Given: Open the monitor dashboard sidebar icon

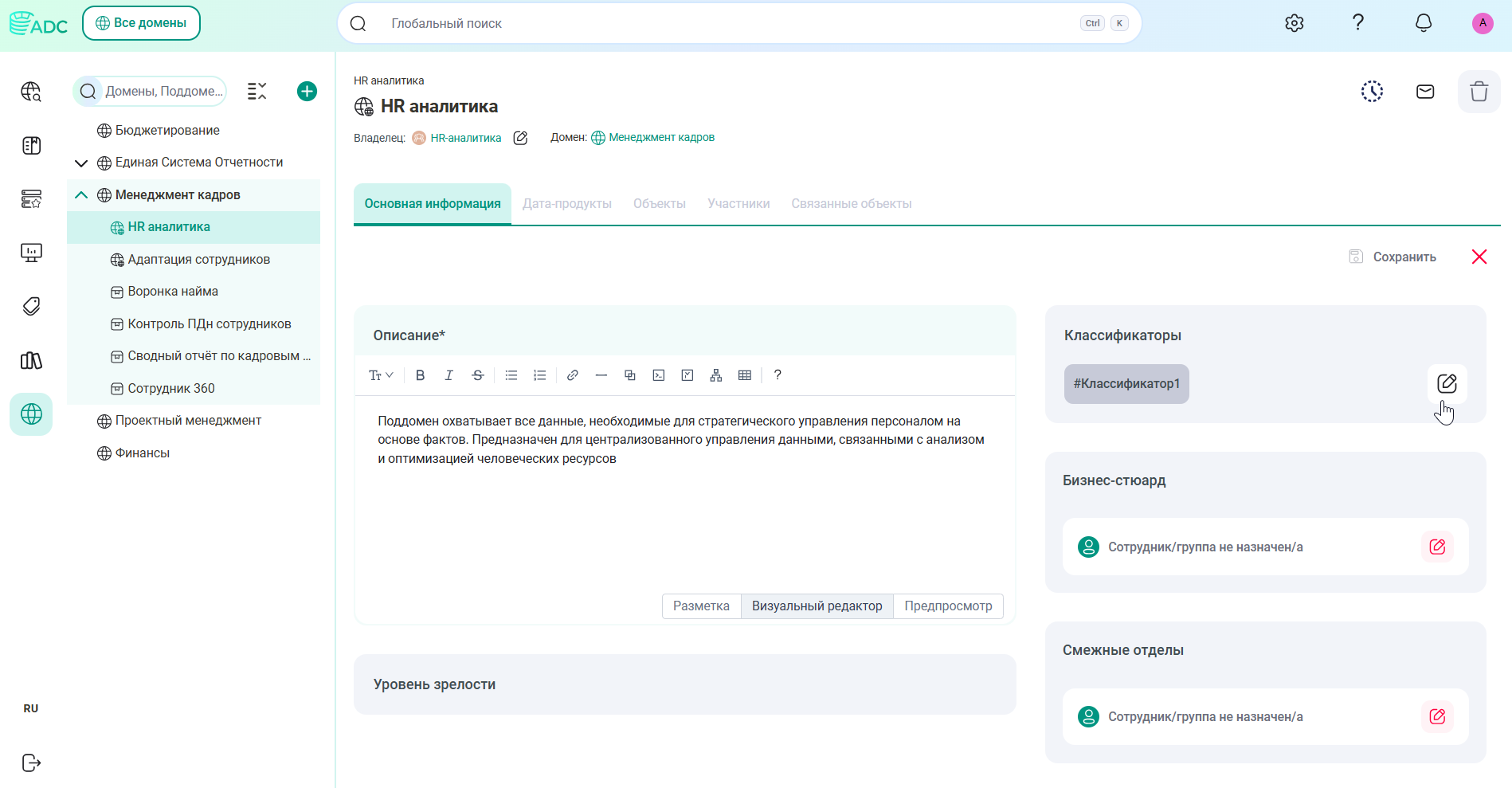Looking at the screenshot, I should click(x=31, y=253).
